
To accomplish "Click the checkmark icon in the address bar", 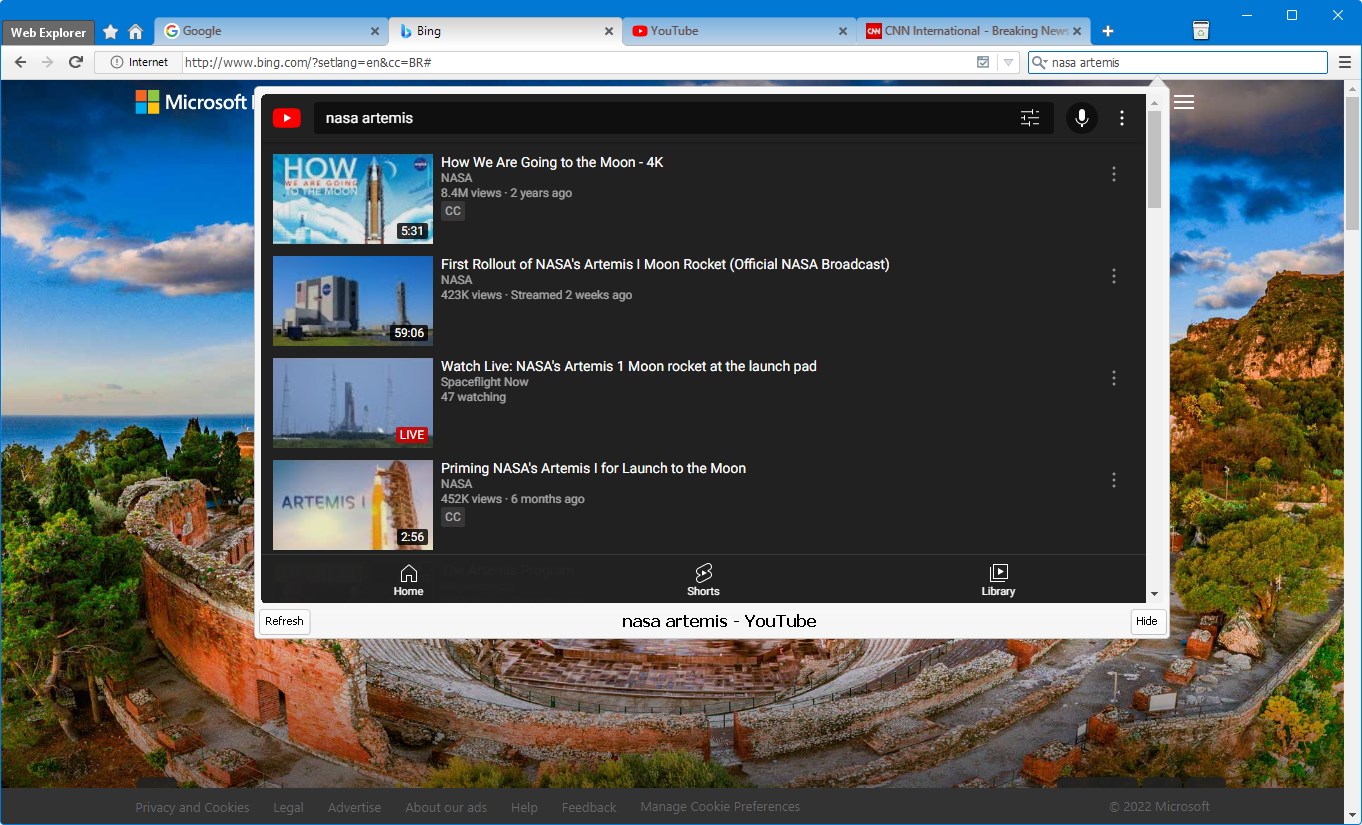I will point(983,62).
